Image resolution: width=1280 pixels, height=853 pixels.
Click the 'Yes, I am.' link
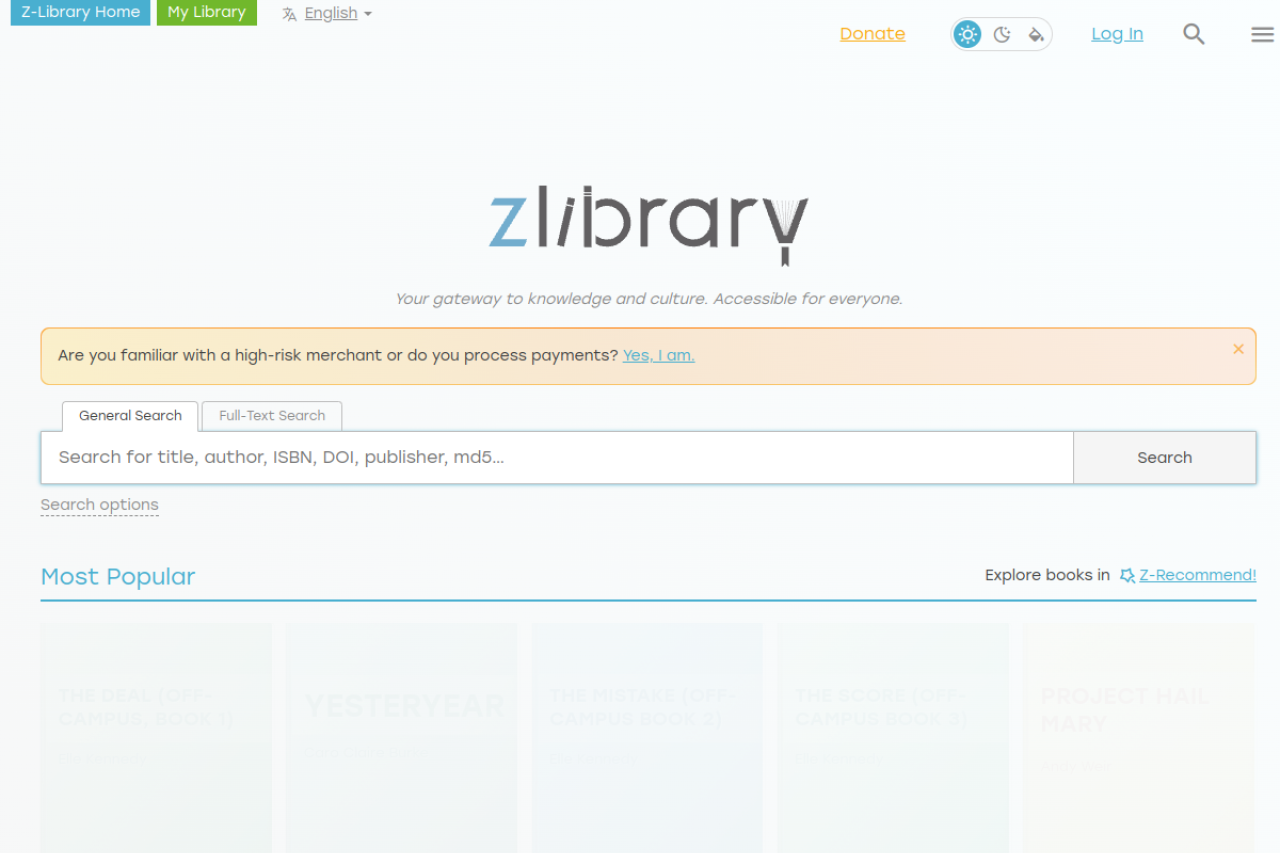click(x=659, y=355)
